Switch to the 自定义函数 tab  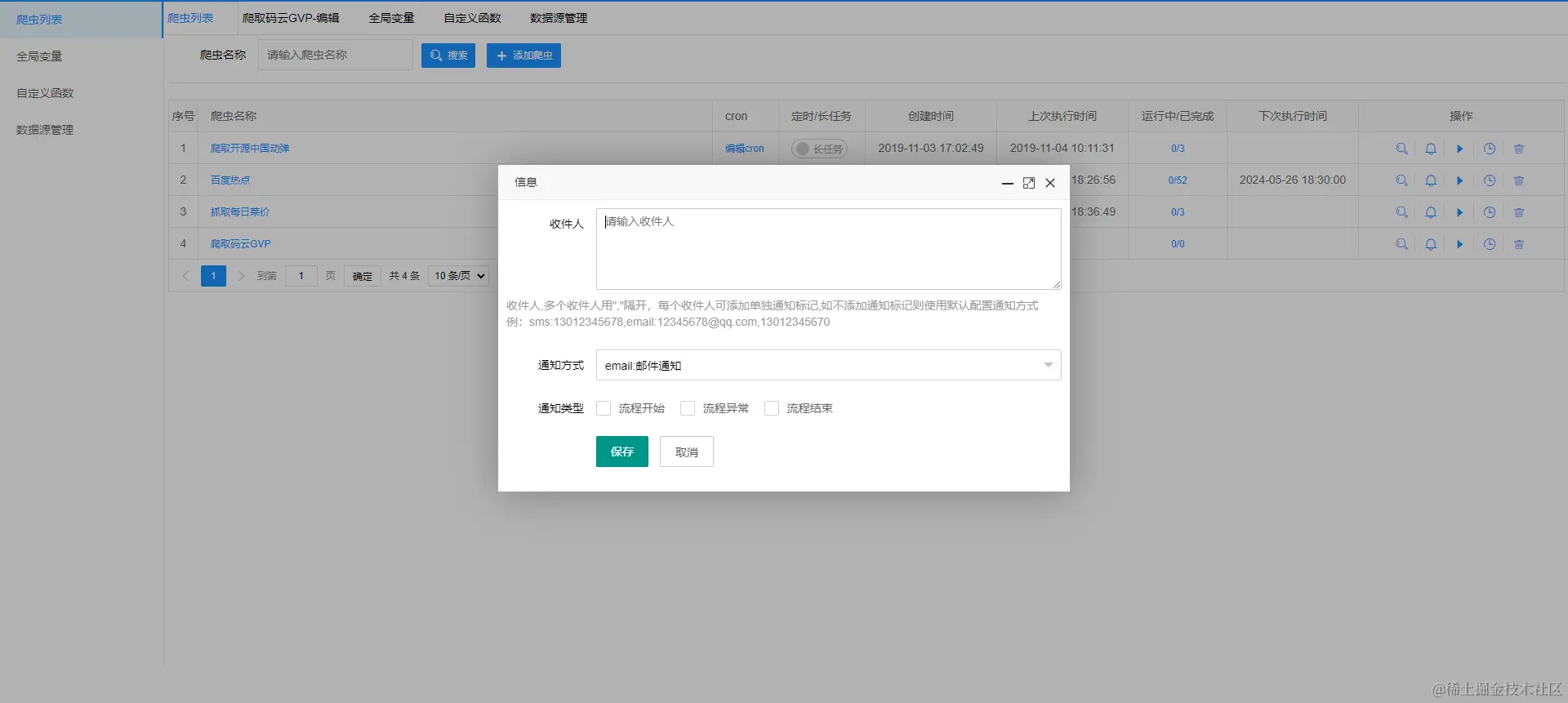[x=472, y=18]
